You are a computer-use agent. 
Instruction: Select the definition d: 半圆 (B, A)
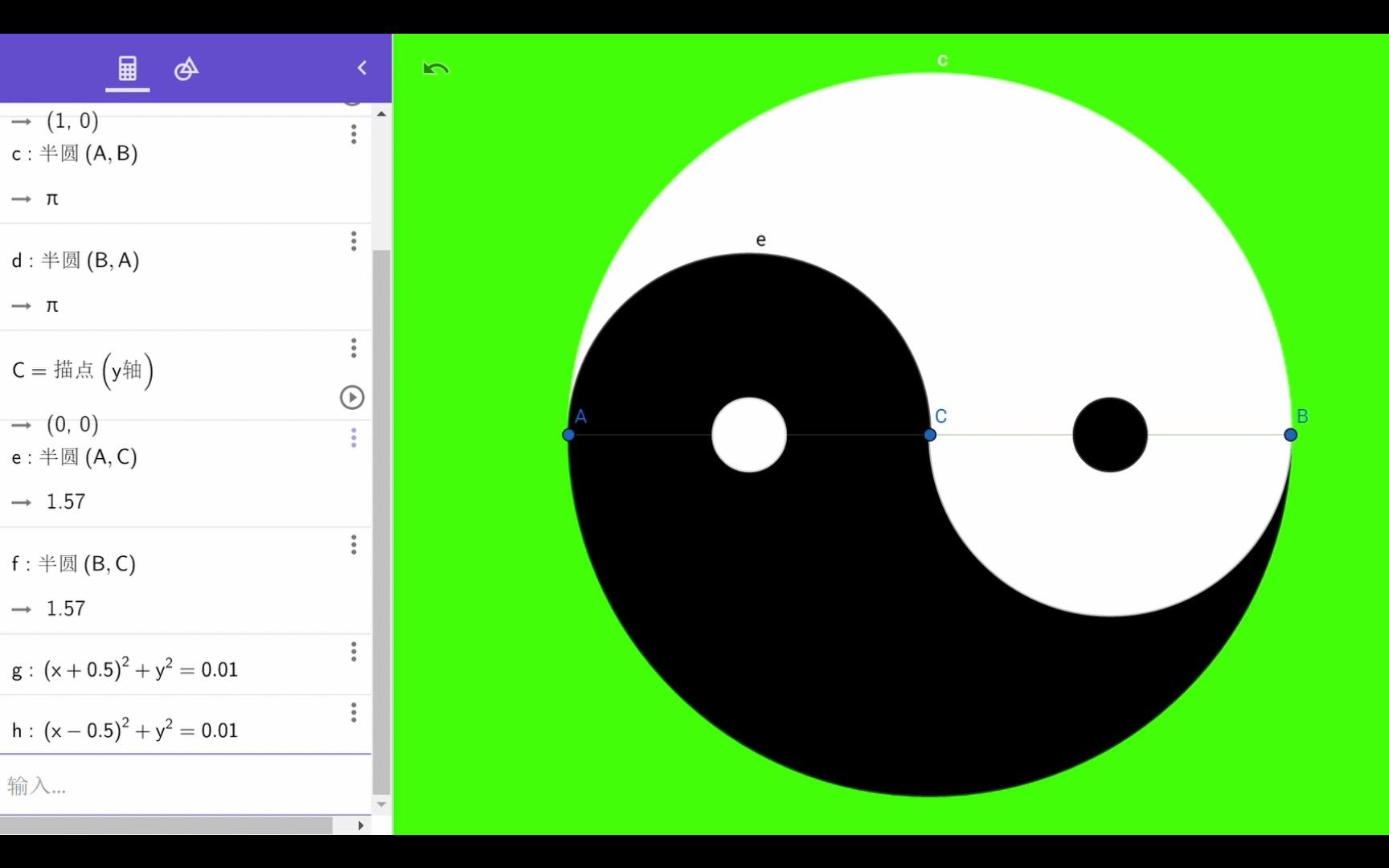76,260
